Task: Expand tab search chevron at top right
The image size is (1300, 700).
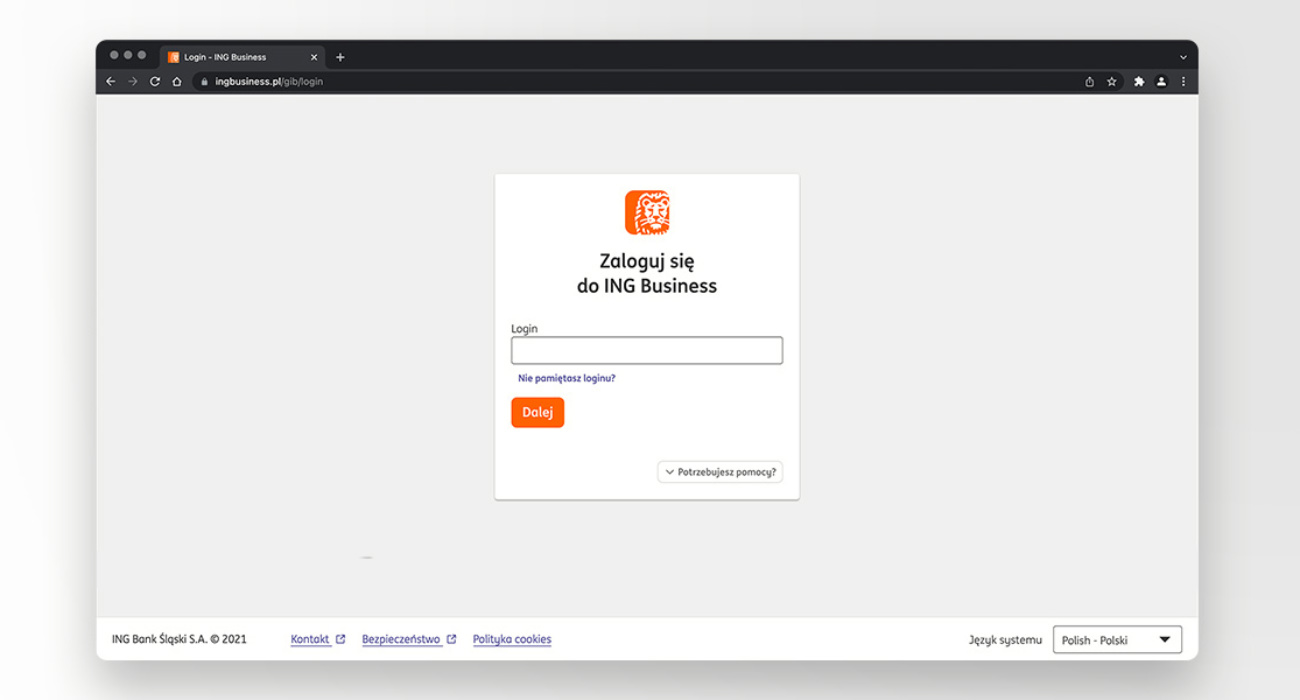Action: (1183, 58)
